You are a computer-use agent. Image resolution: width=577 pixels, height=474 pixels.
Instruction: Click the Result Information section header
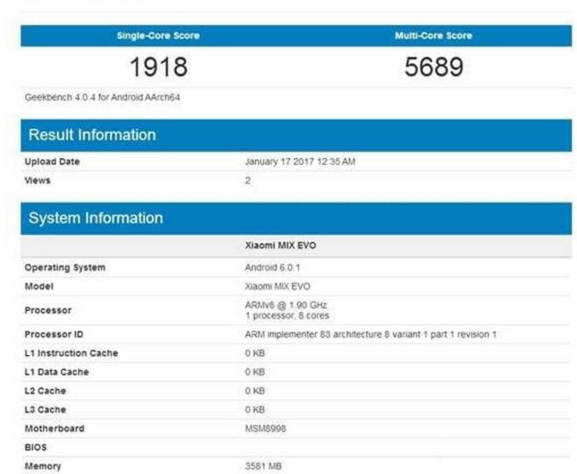[92, 135]
